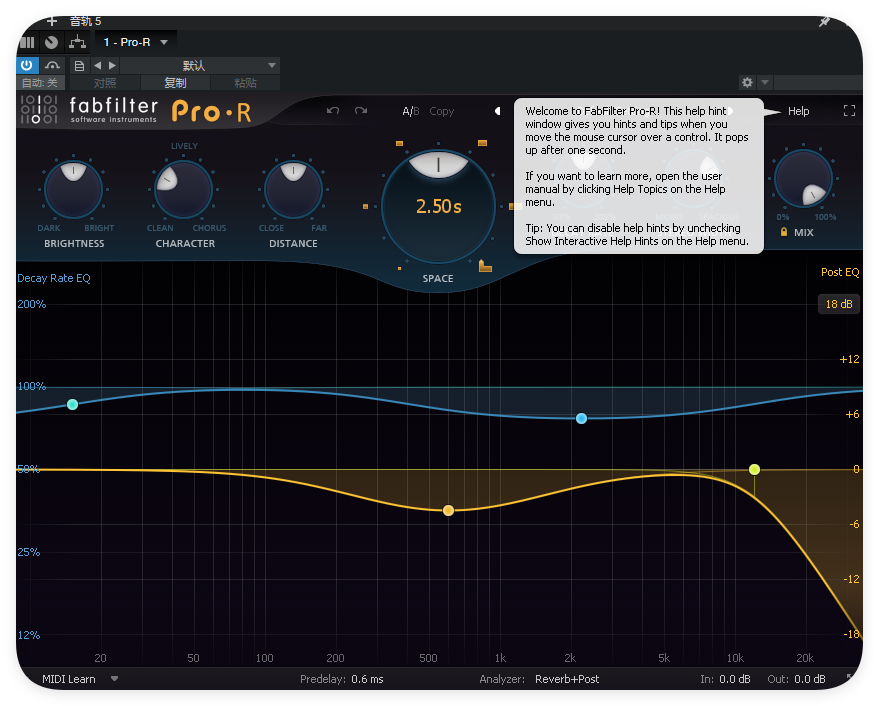The image size is (879, 706).
Task: Click the 粘贴 paste button
Action: click(x=245, y=83)
